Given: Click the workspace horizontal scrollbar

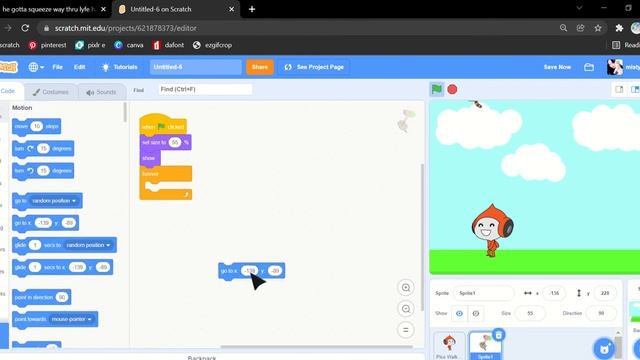Looking at the screenshot, I should tap(316, 347).
